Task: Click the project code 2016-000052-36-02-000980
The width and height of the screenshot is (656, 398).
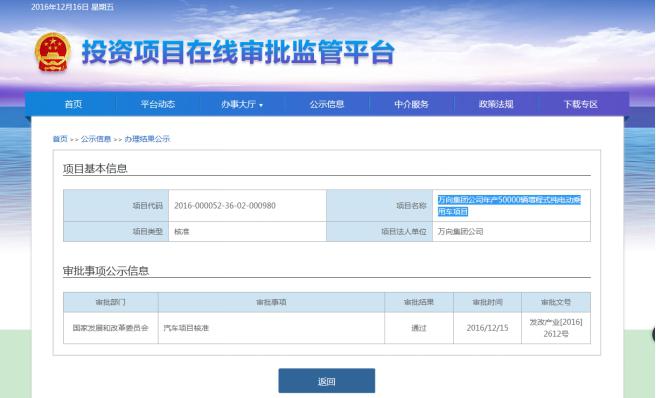Action: point(225,205)
